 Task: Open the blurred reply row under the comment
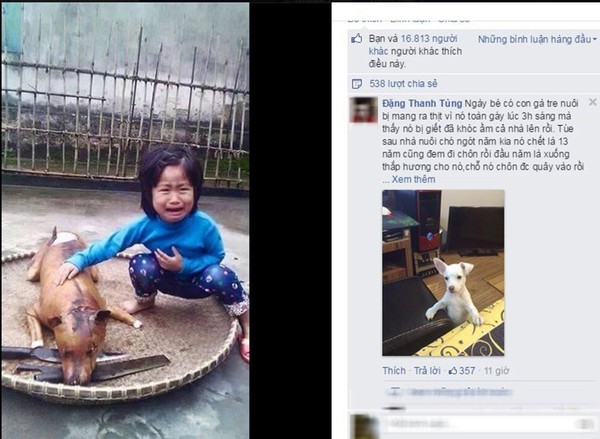(450, 392)
